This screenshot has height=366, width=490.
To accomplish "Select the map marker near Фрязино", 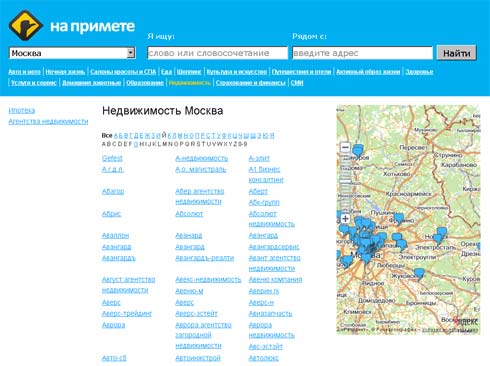I will tap(399, 219).
